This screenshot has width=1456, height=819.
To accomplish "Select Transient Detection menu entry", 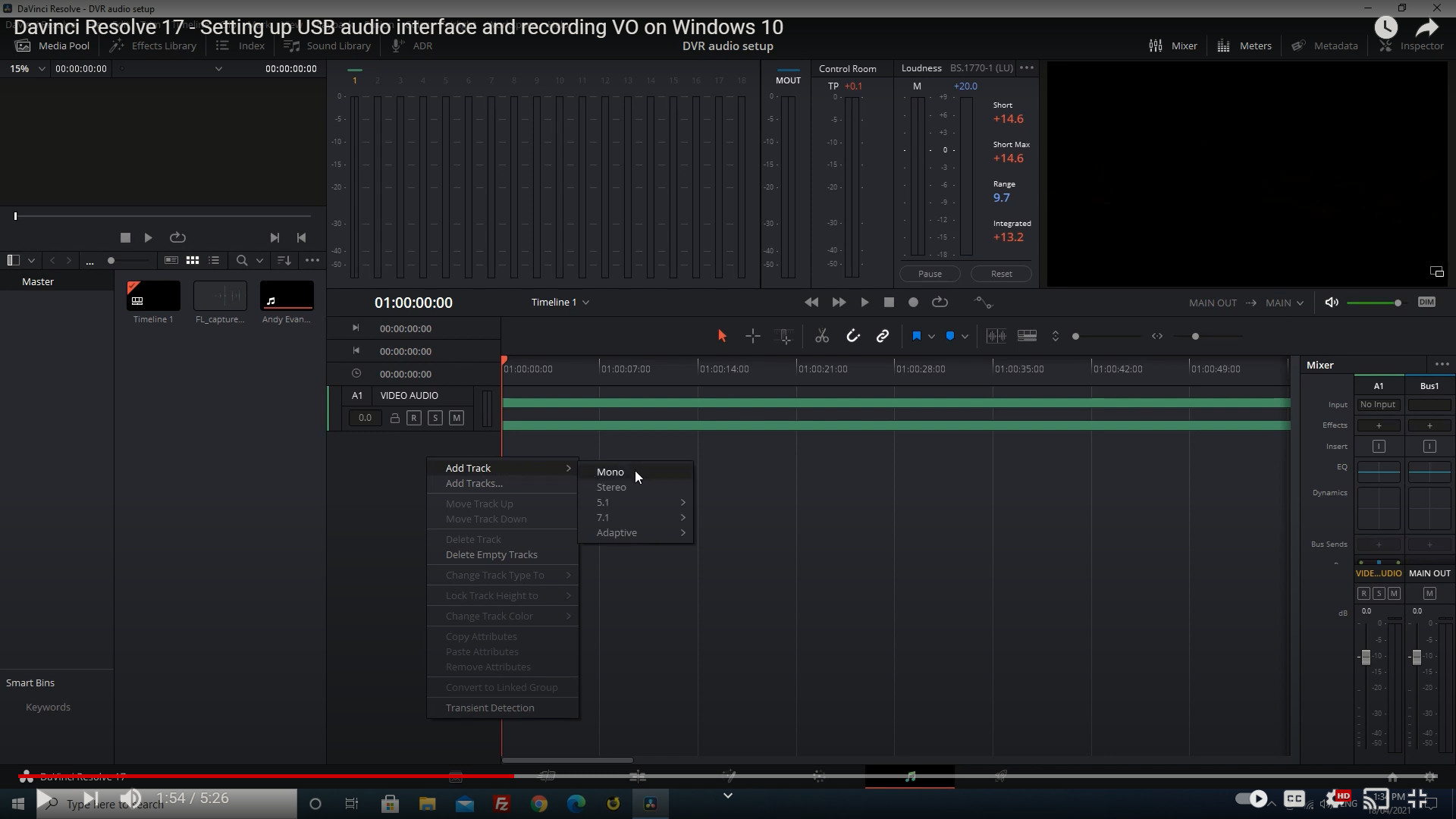I will point(503,708).
